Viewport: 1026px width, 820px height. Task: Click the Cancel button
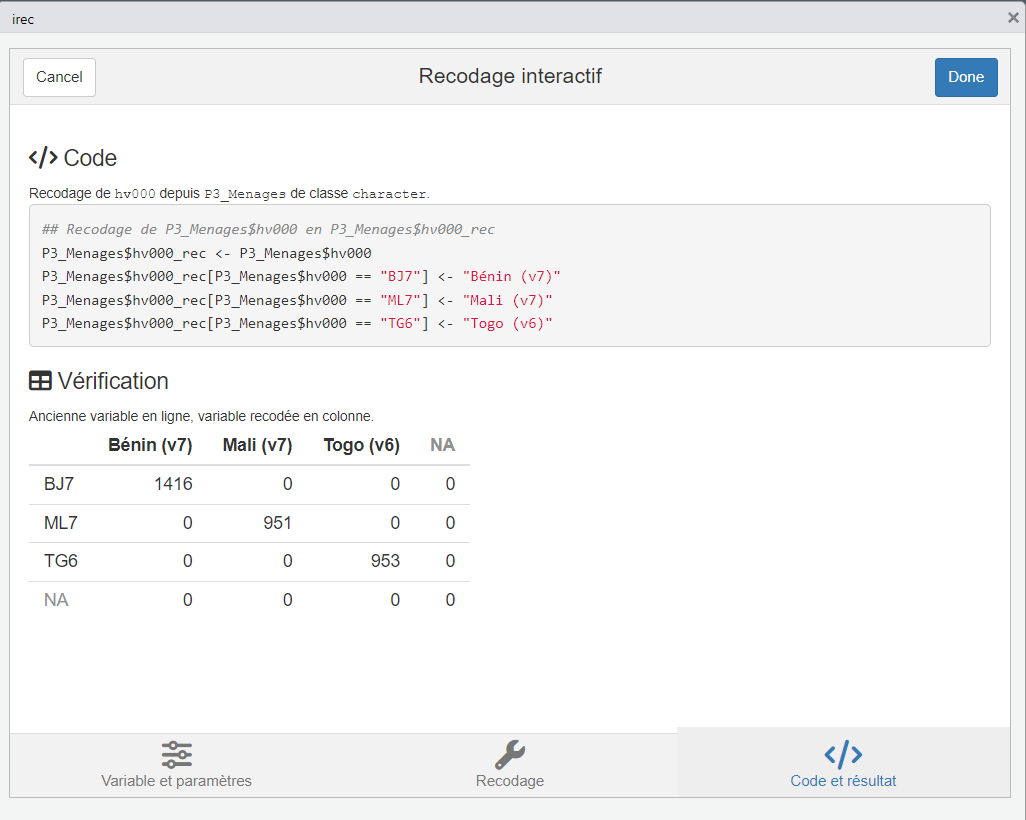click(x=60, y=77)
